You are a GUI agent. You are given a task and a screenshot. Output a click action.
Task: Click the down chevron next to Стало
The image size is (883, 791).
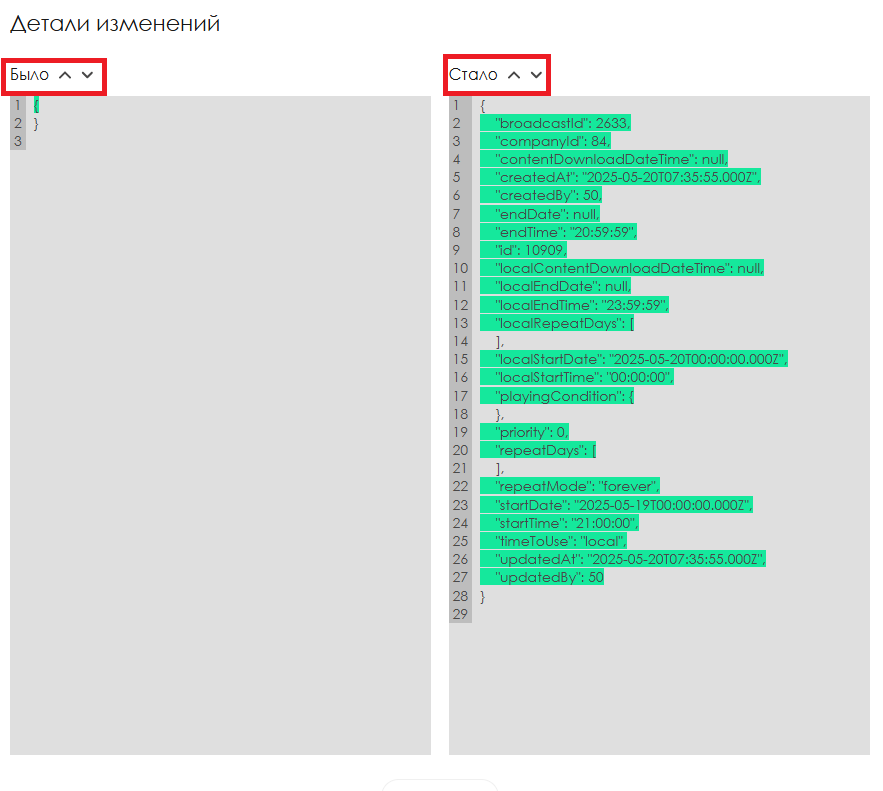click(x=537, y=75)
